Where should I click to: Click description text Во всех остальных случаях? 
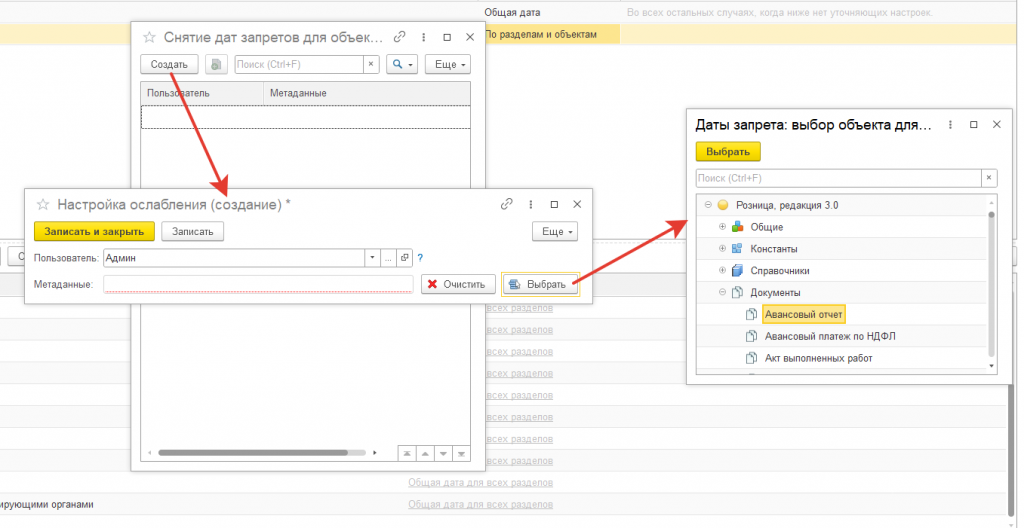pyautogui.click(x=780, y=12)
